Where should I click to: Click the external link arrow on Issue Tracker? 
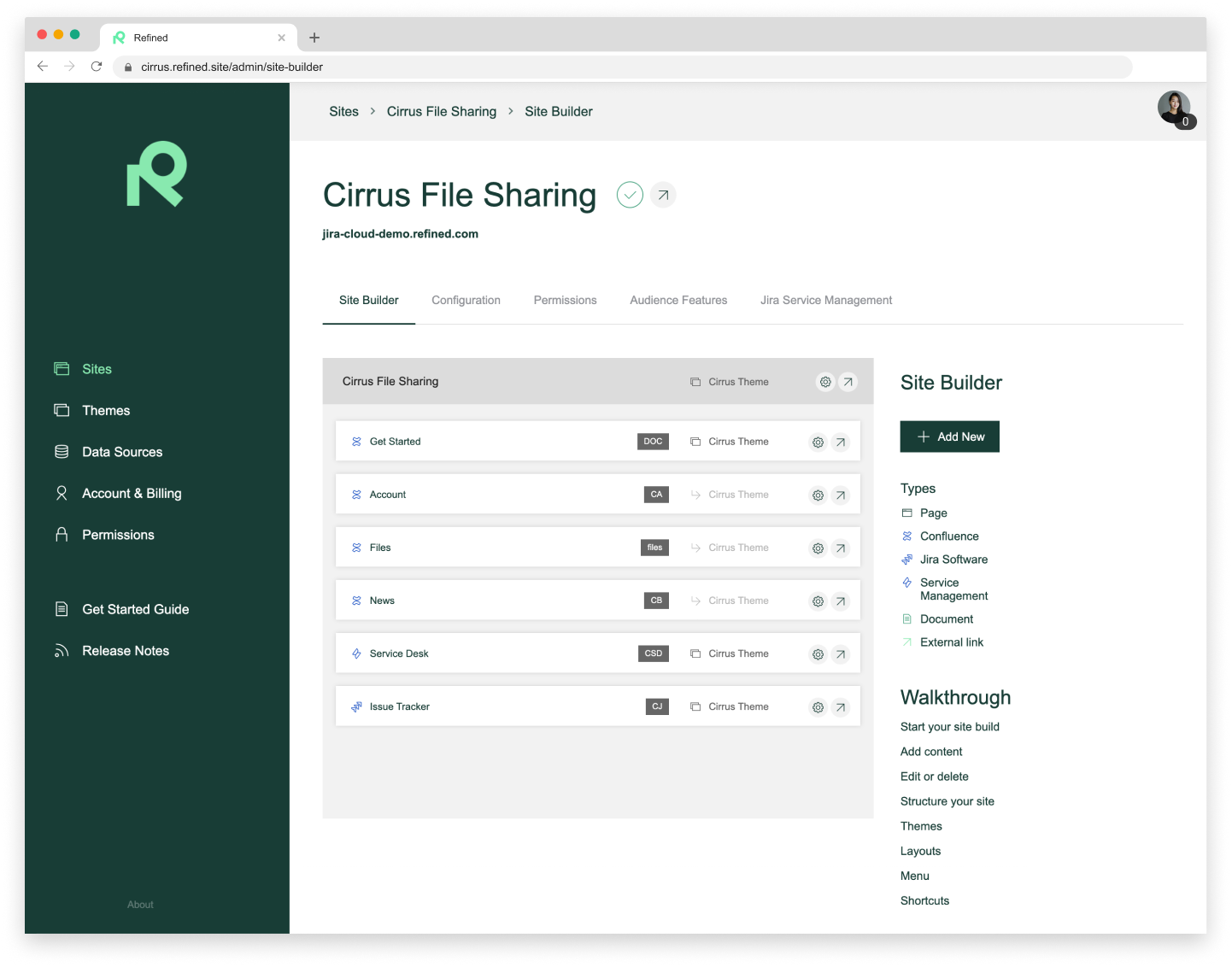[840, 706]
